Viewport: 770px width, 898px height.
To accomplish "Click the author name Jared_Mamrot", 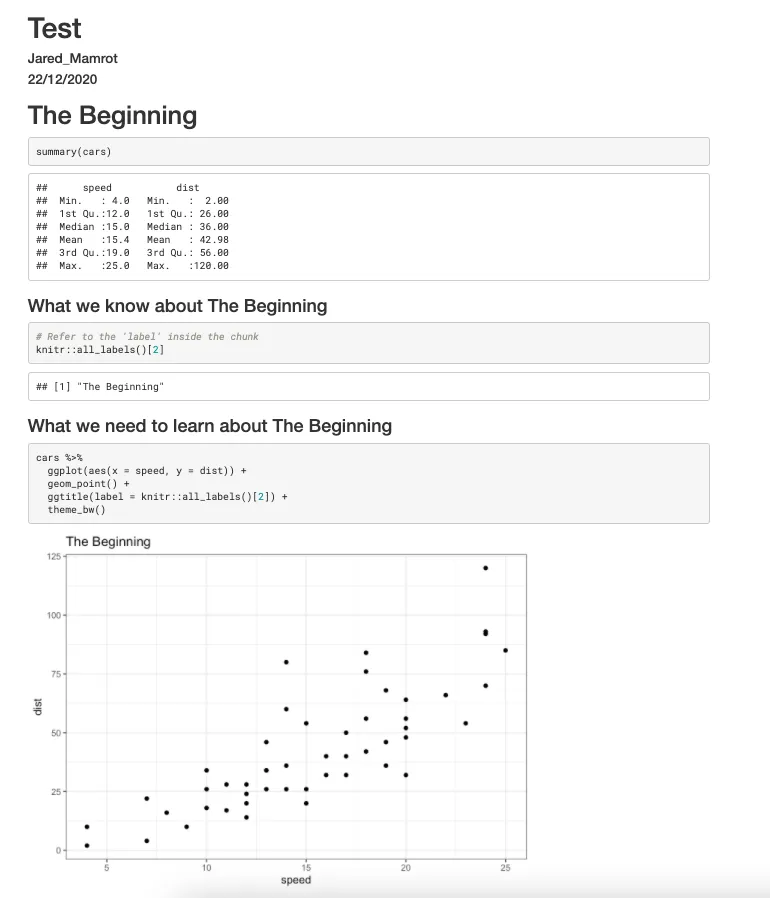I will coord(73,58).
